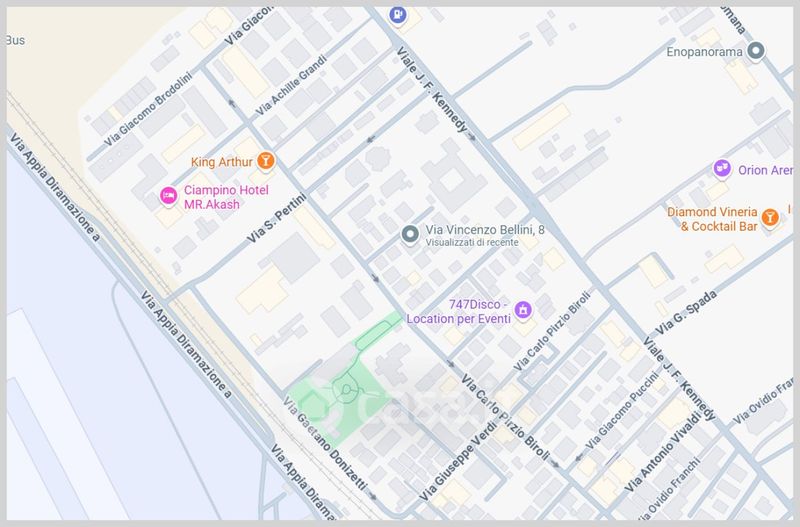The image size is (800, 527).
Task: Open the King Arthur place label
Action: [221, 162]
